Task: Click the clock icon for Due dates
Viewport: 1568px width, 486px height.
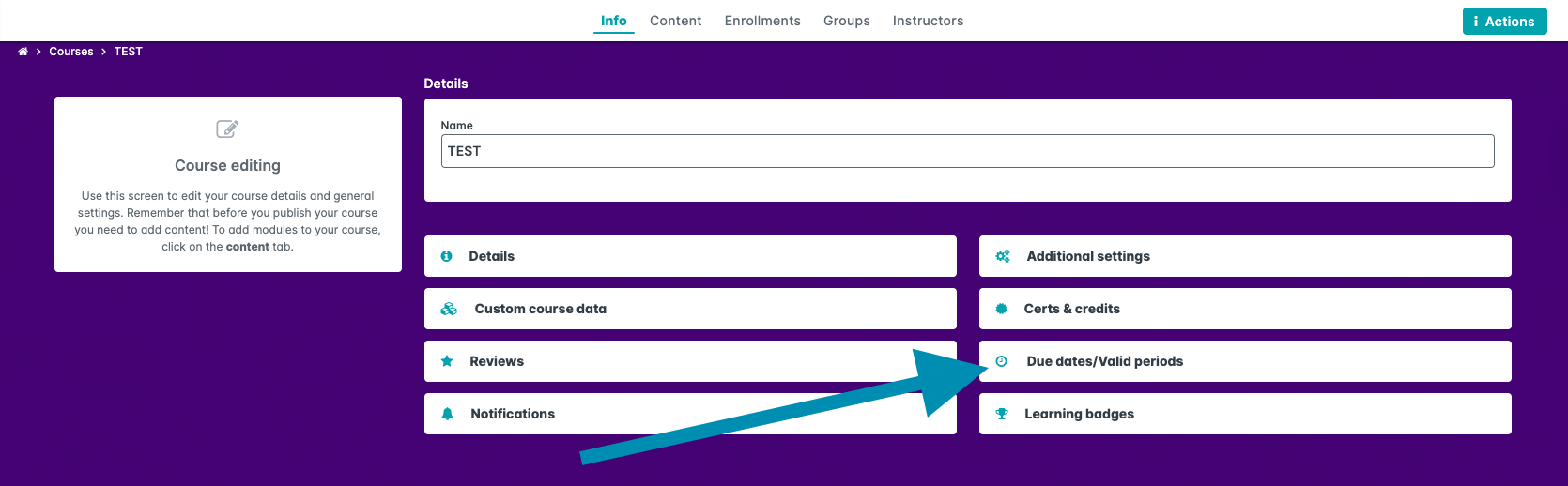Action: [1002, 361]
